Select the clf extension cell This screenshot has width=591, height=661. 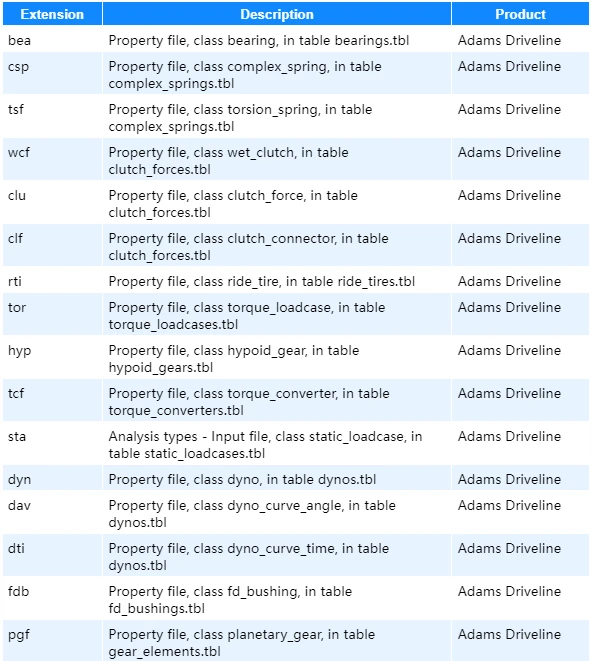click(52, 246)
